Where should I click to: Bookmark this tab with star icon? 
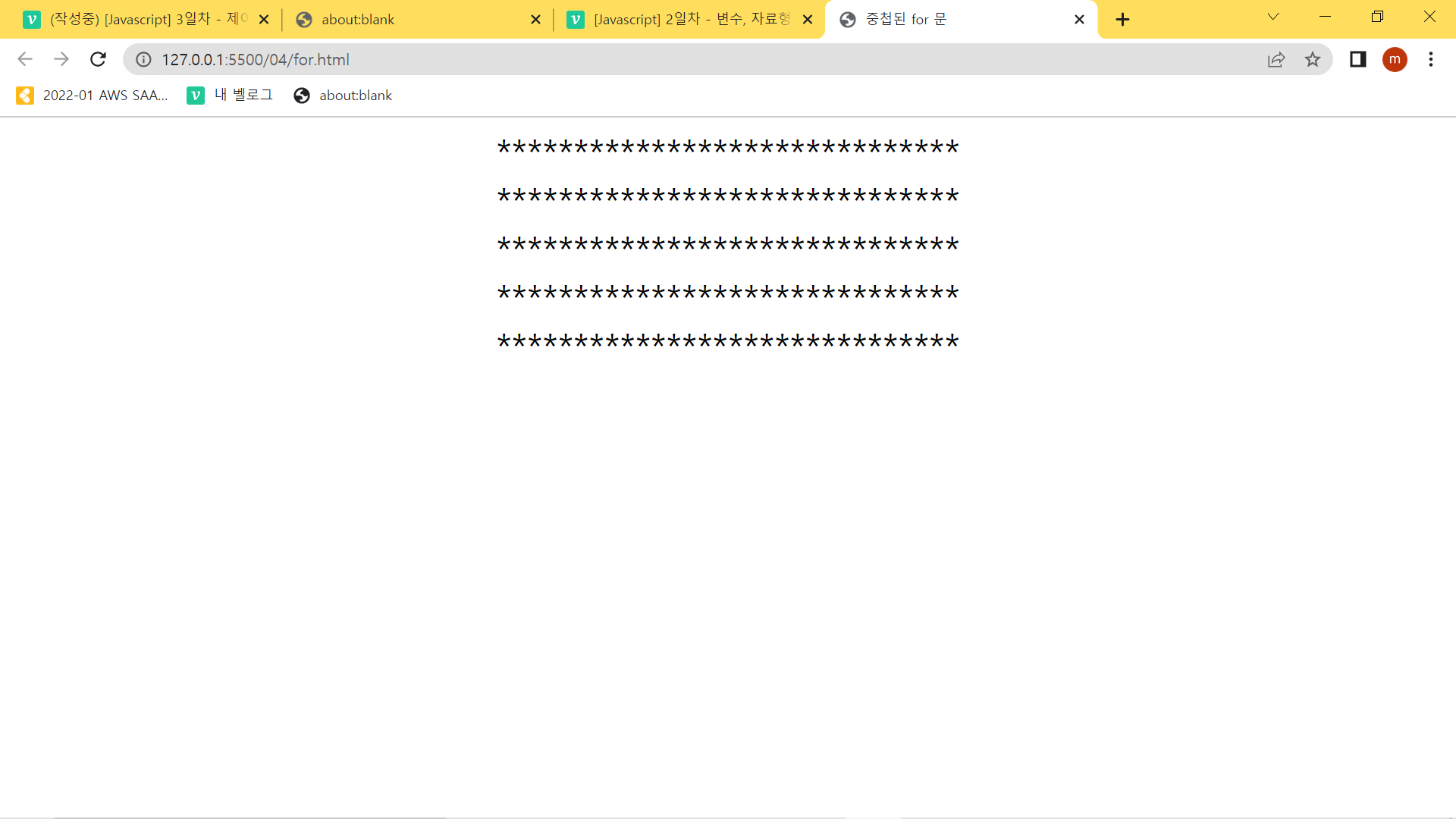[x=1313, y=59]
